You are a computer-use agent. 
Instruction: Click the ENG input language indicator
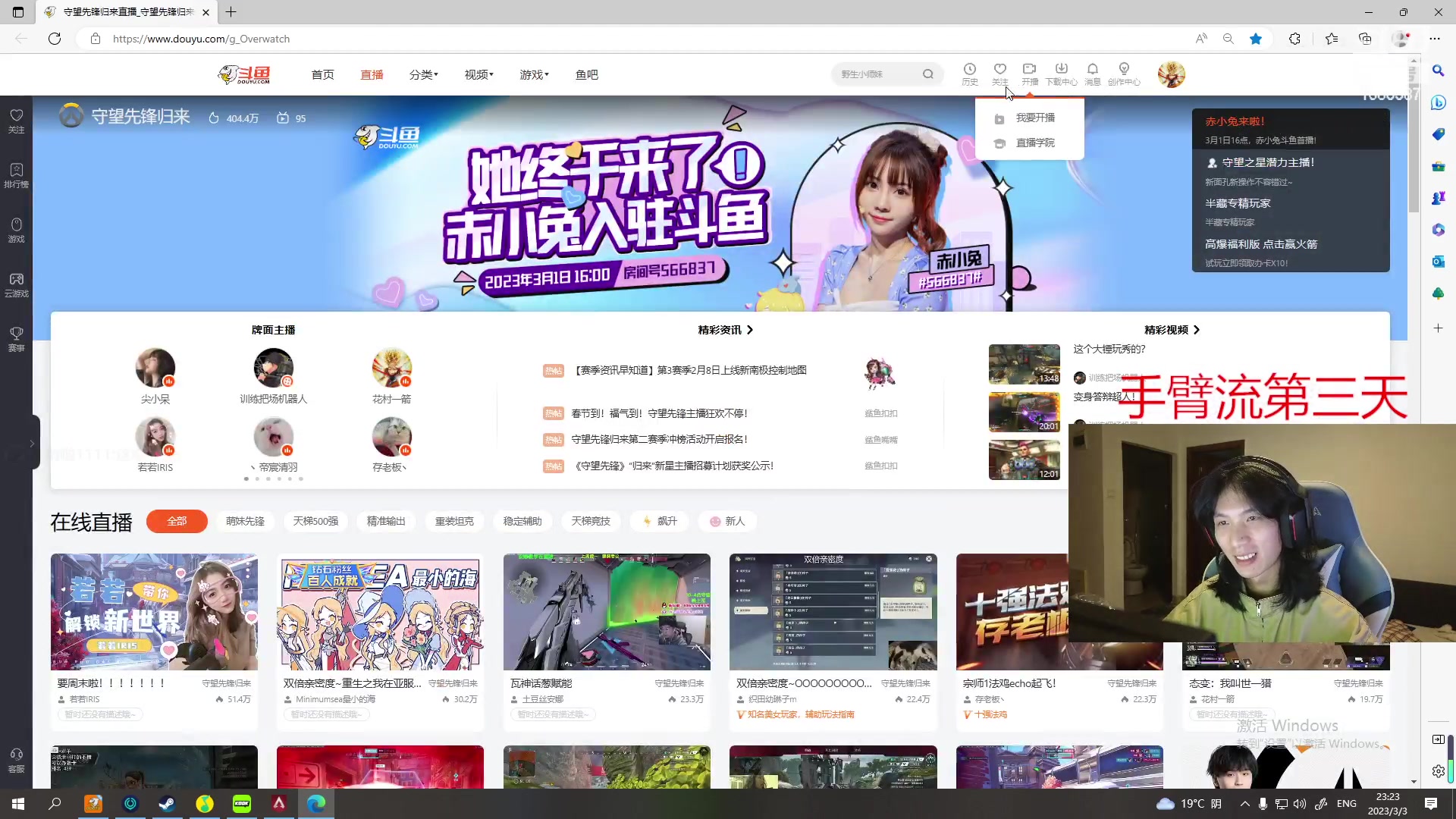pos(1347,804)
